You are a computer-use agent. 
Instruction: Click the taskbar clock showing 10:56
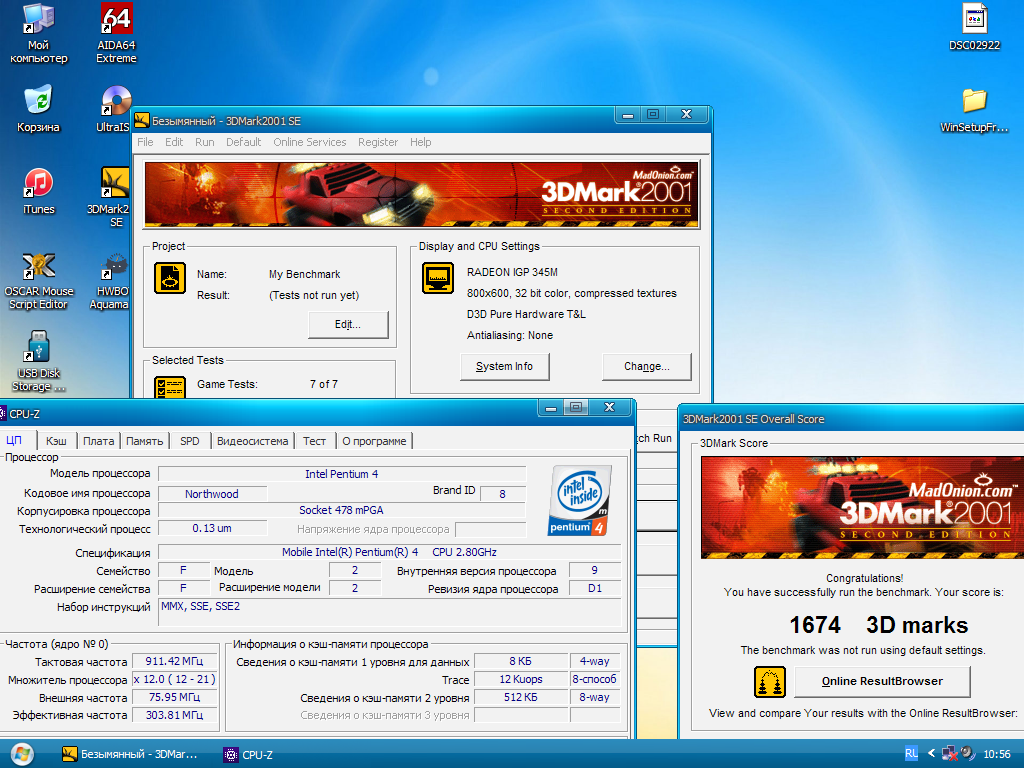997,754
